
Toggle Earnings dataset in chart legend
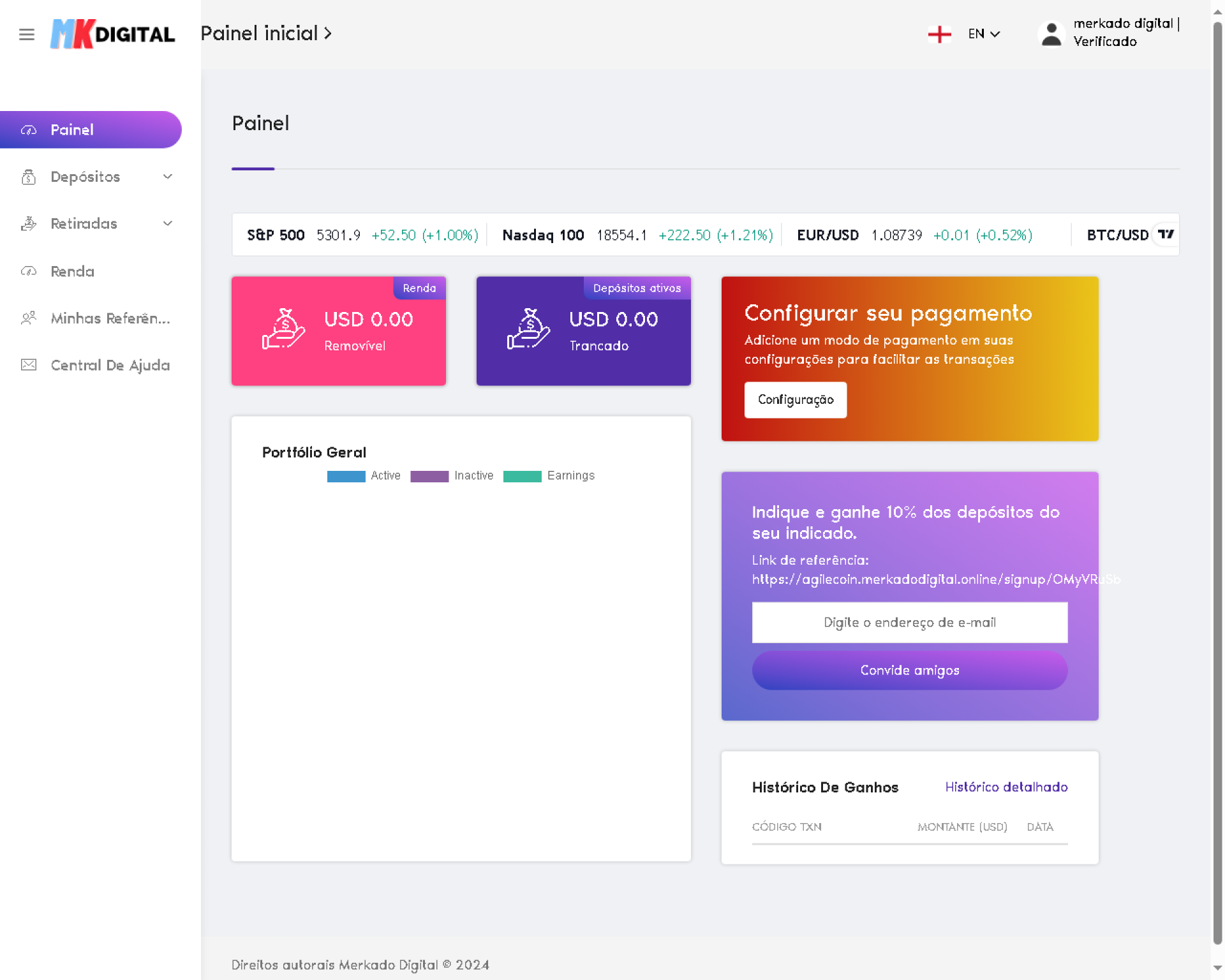tap(549, 476)
